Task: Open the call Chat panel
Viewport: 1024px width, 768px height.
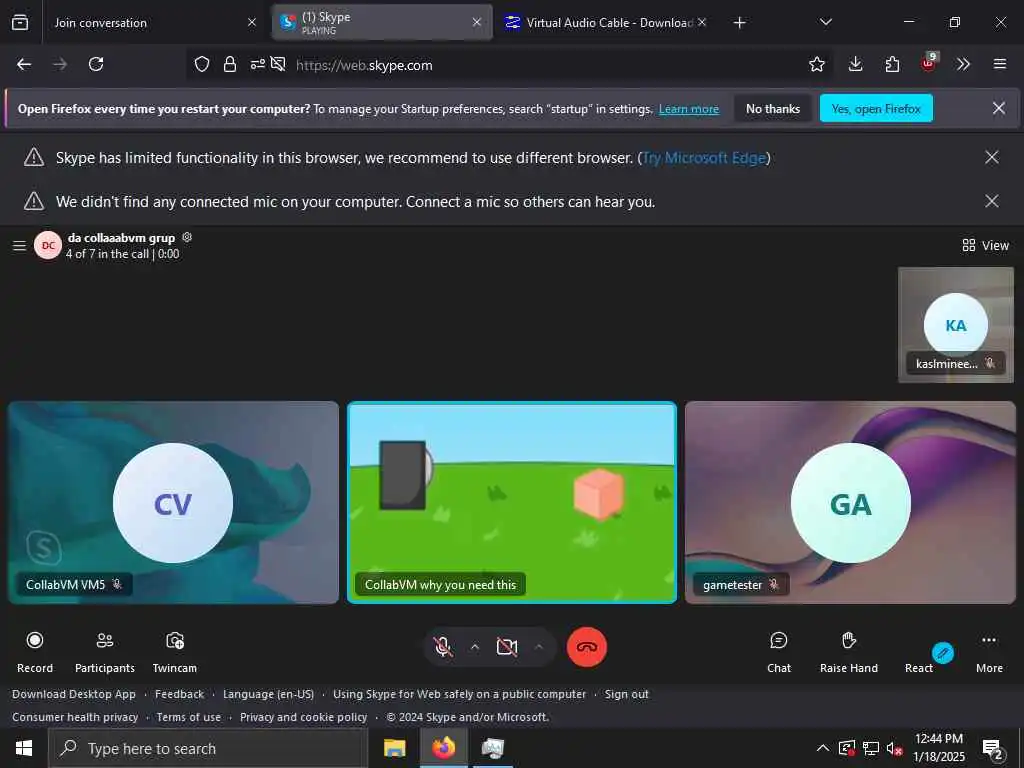Action: tap(778, 652)
